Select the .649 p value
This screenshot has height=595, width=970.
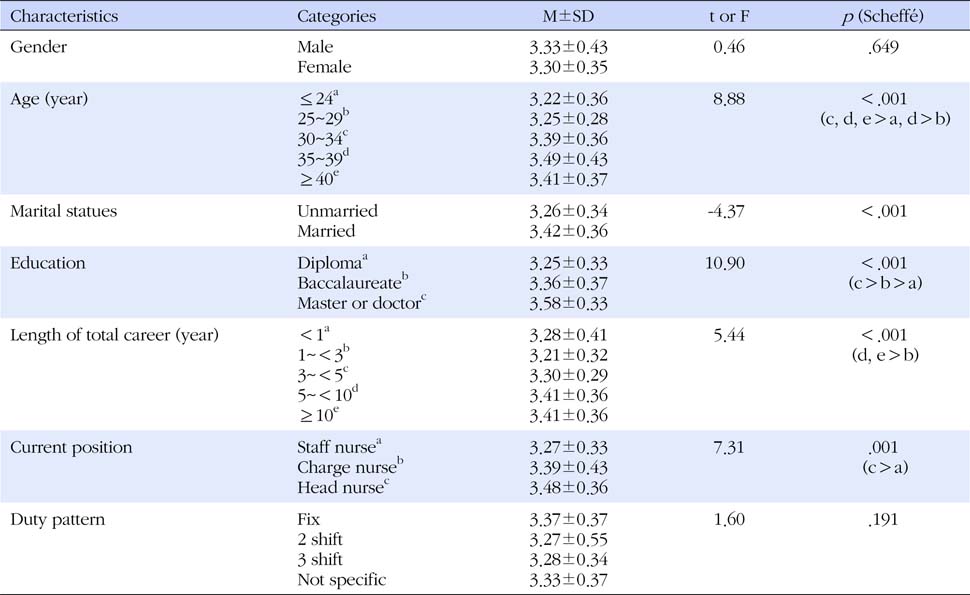pos(883,47)
